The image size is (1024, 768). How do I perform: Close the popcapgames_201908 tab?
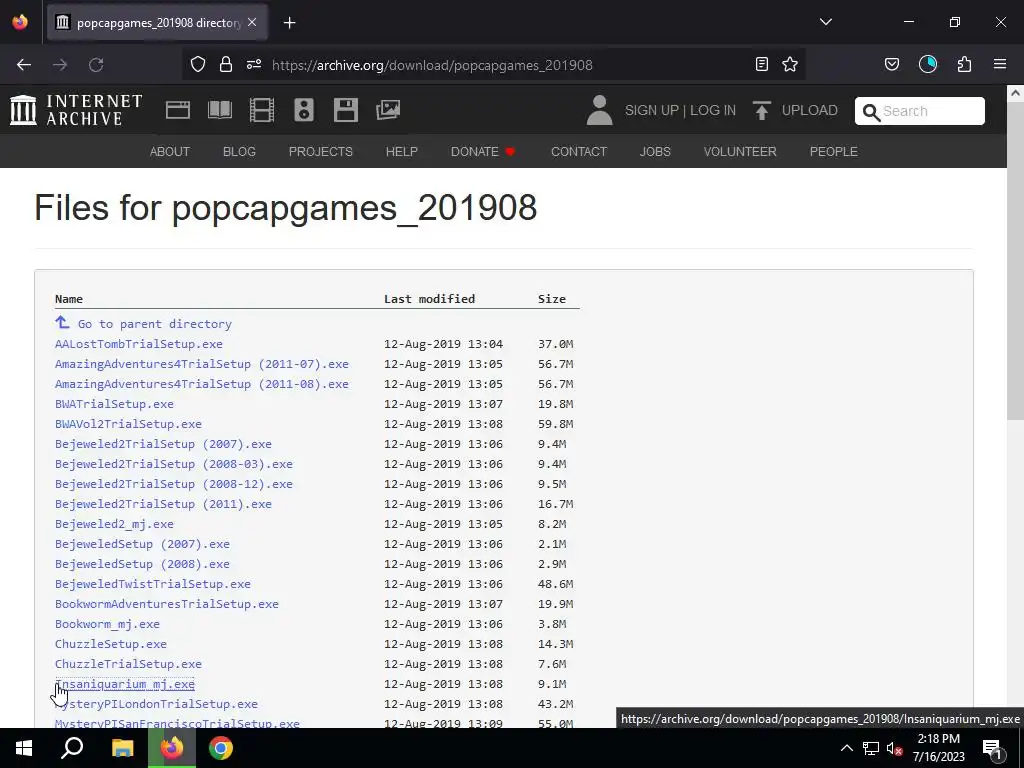click(x=252, y=22)
